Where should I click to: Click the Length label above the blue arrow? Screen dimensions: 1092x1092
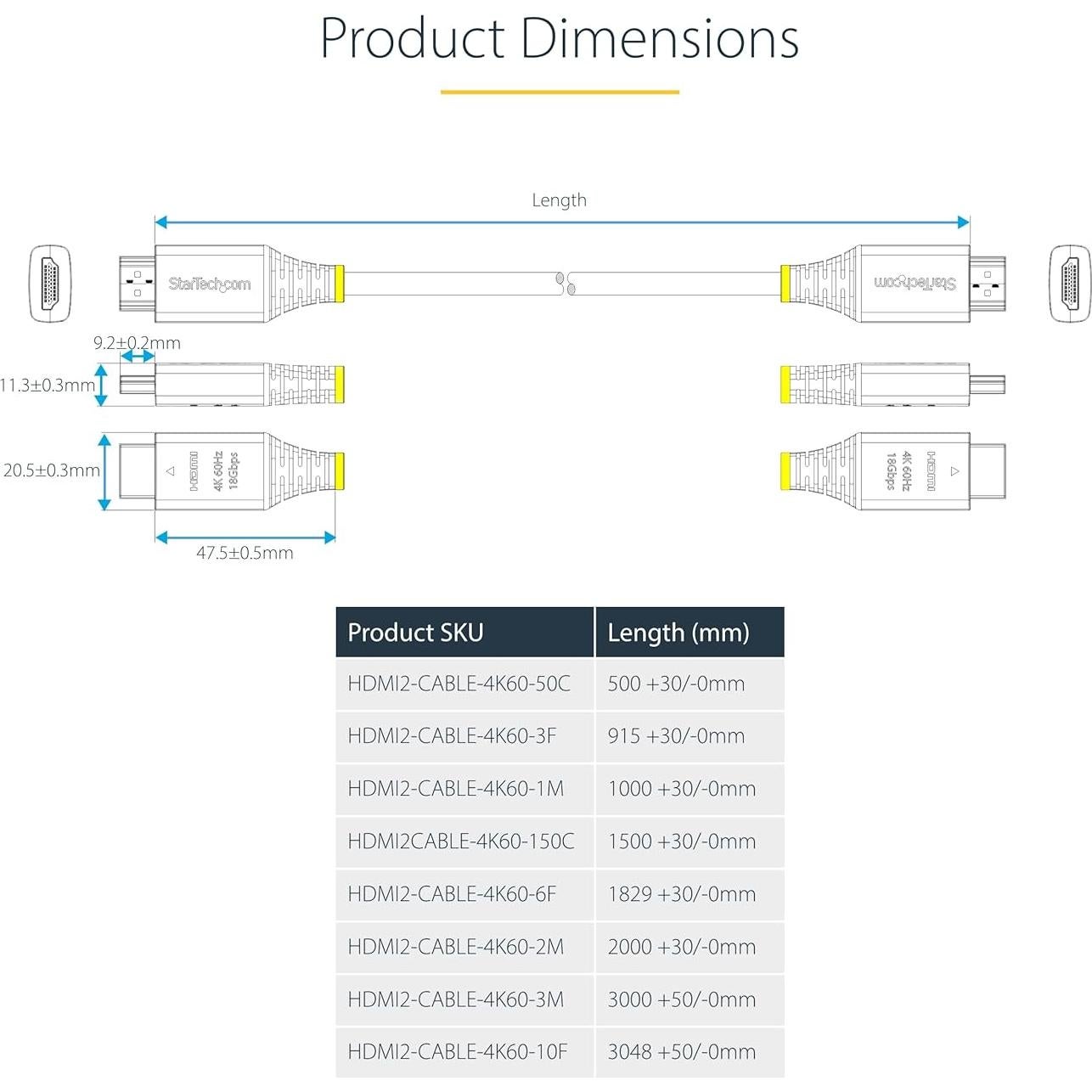click(x=559, y=200)
